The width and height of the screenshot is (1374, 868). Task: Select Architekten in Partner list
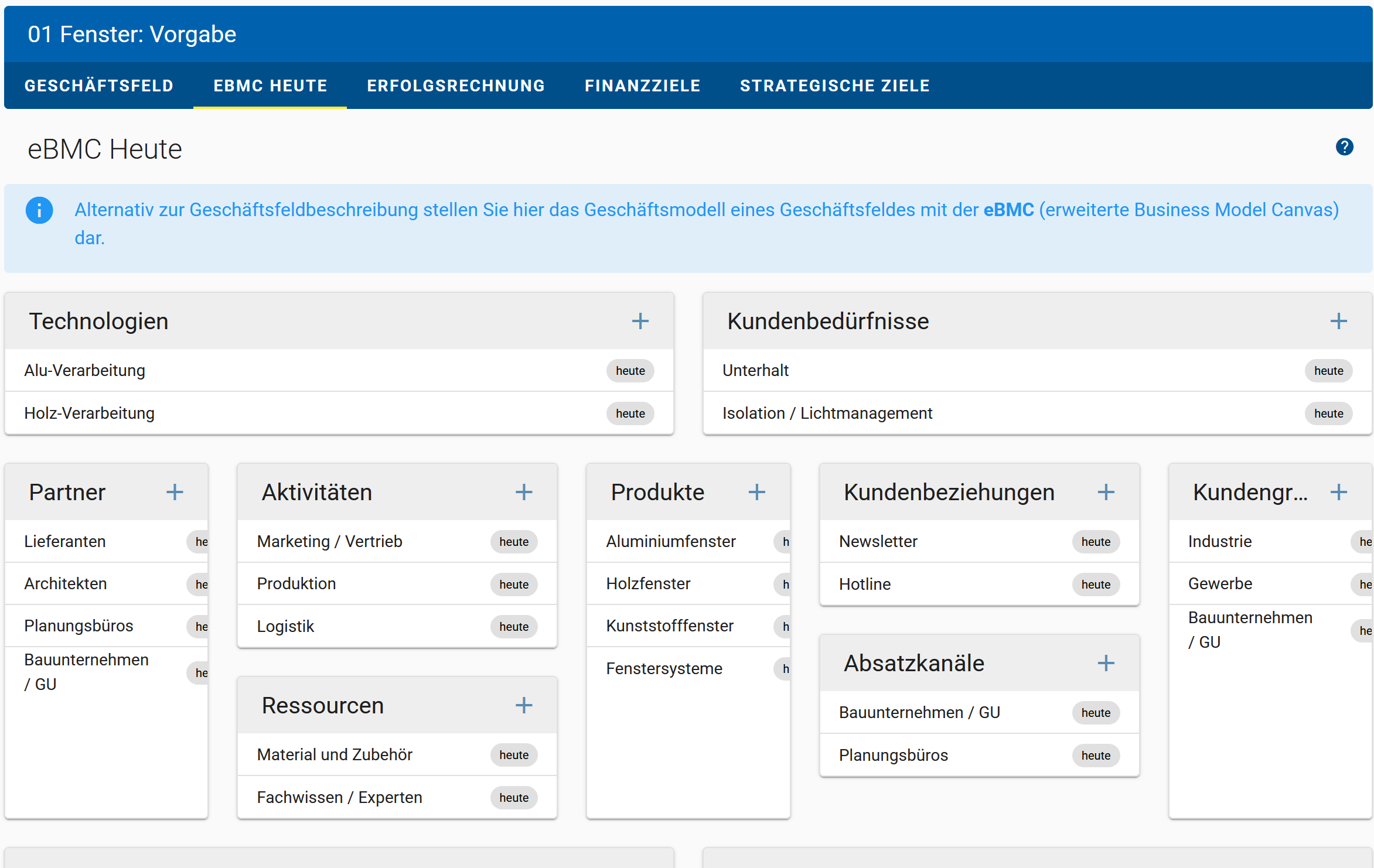(107, 584)
